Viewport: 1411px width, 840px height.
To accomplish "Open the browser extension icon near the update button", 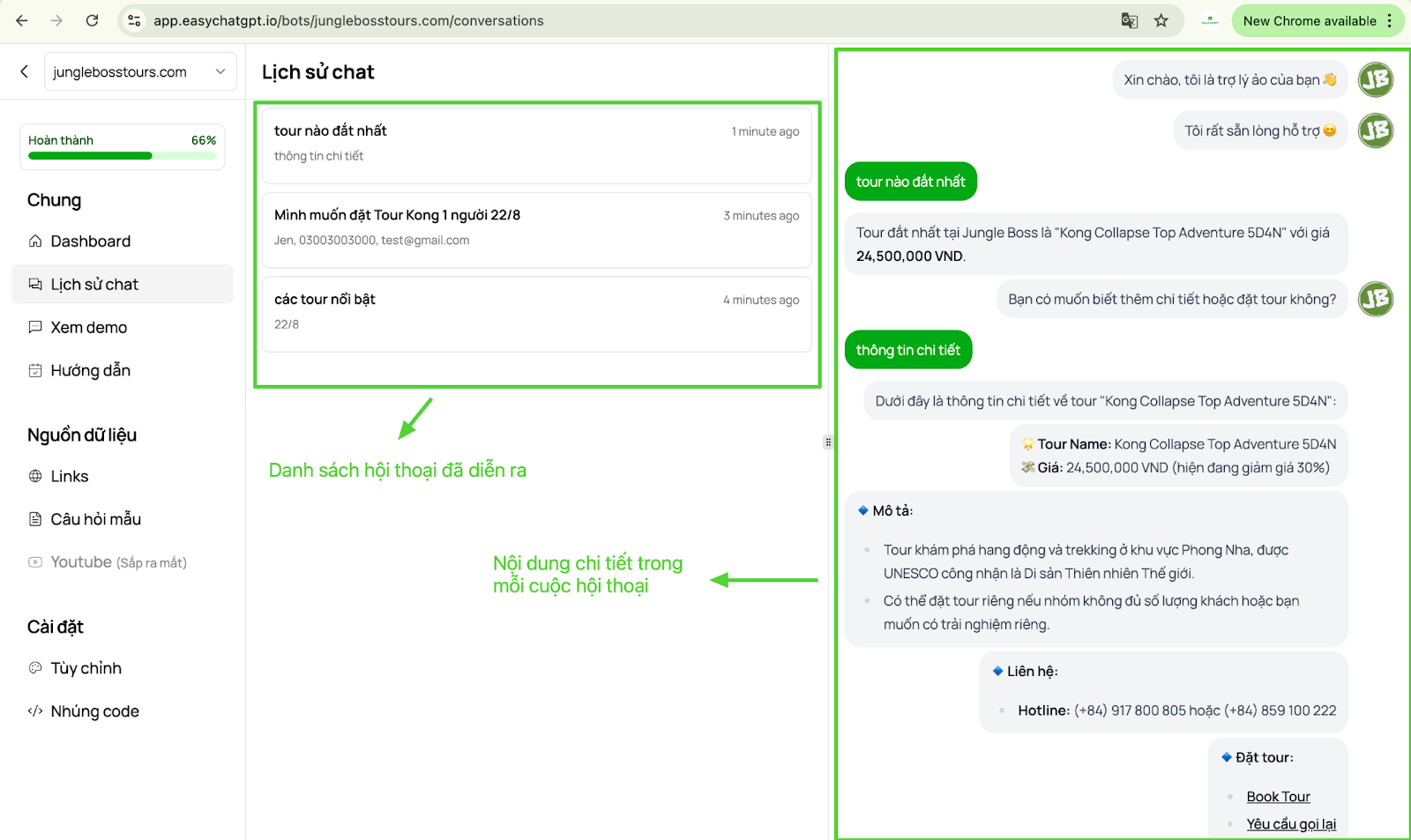I will click(1210, 20).
